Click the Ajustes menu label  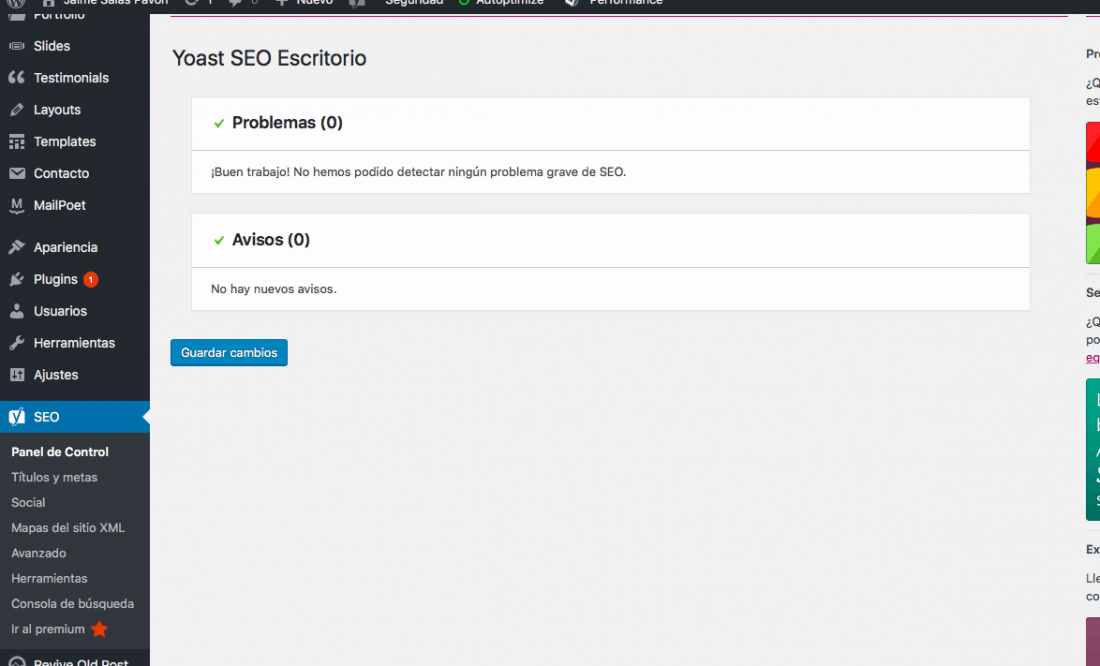click(55, 375)
